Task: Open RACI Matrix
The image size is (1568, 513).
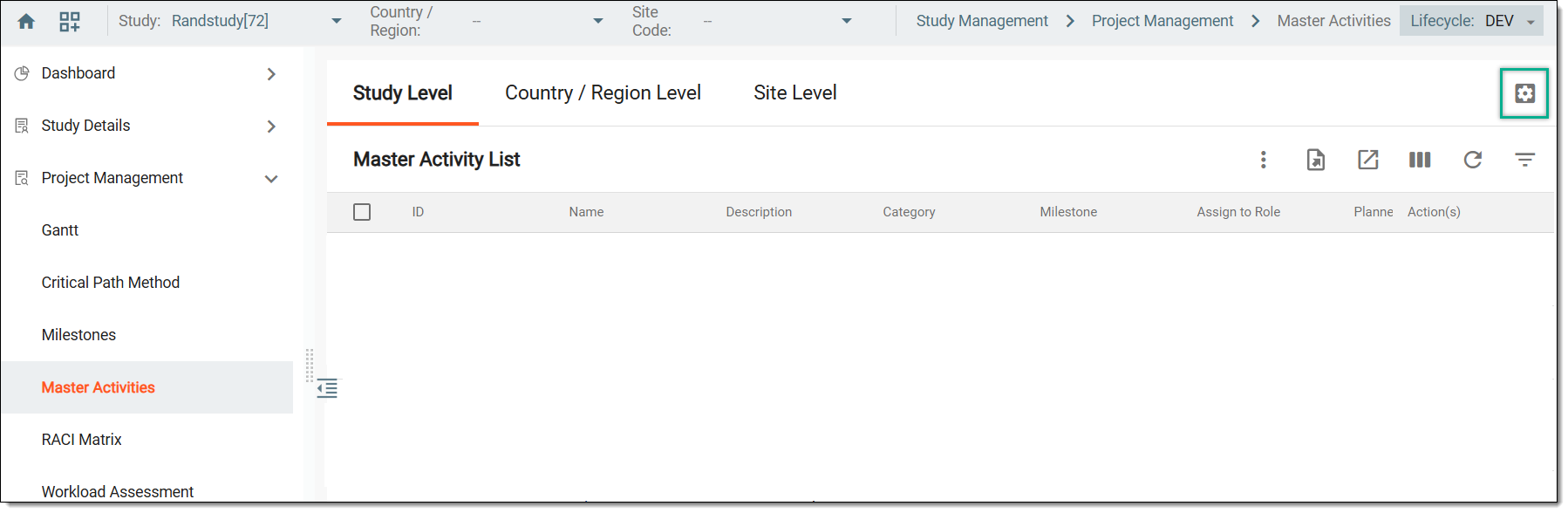Action: (82, 440)
